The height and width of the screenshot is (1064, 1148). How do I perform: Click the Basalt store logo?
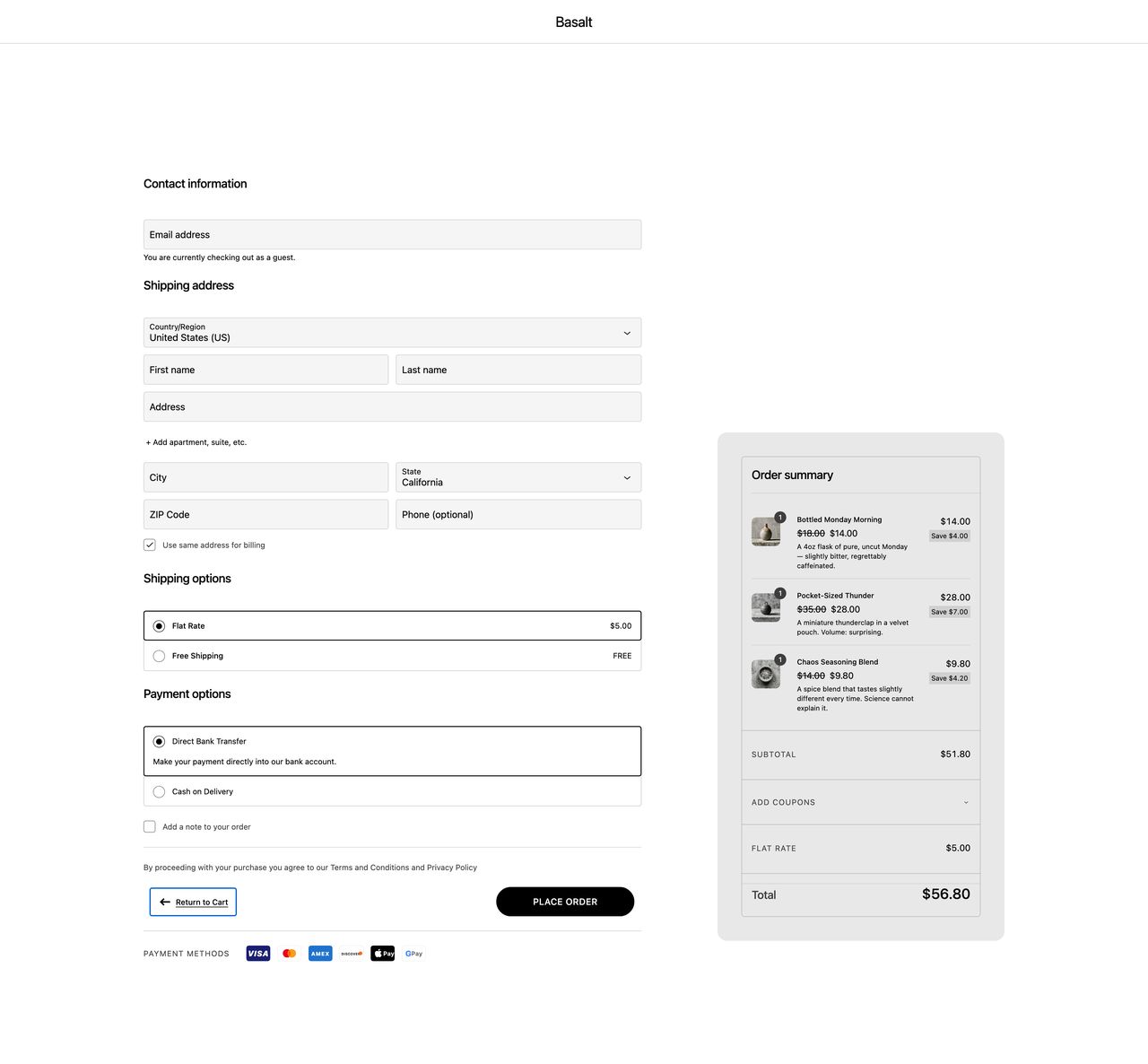pos(574,22)
